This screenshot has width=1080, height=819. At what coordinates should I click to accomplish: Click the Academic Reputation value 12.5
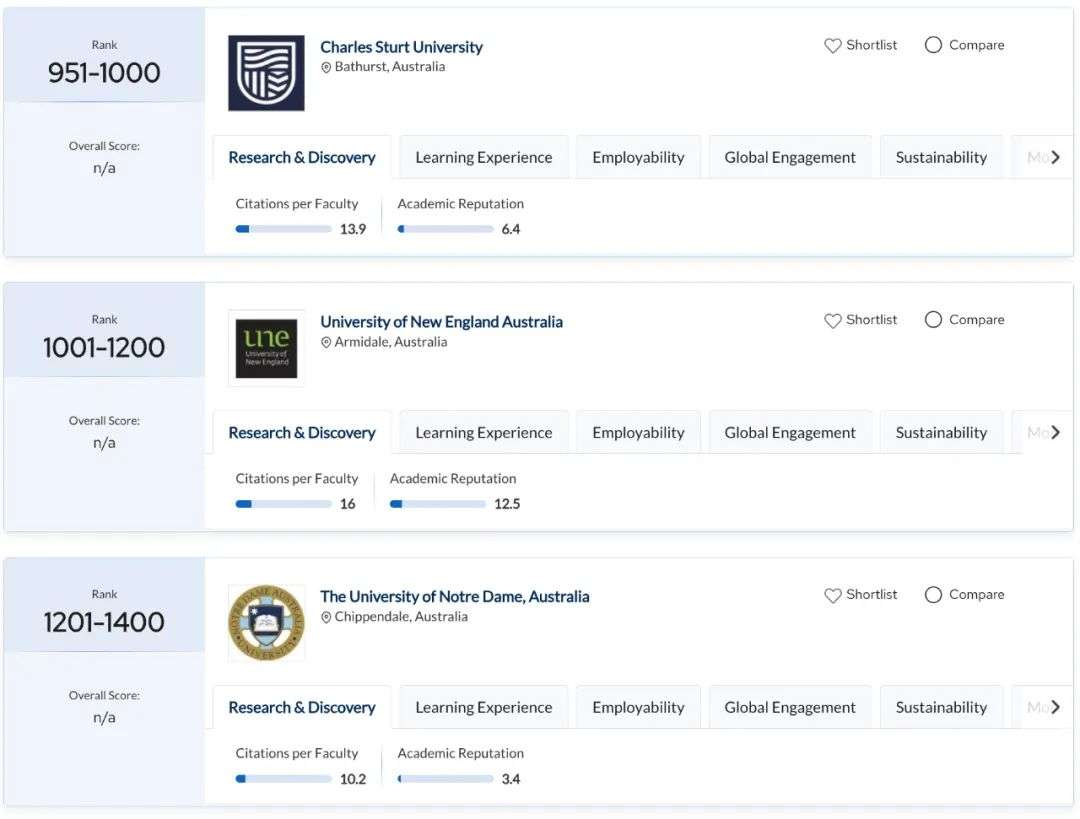pos(507,504)
